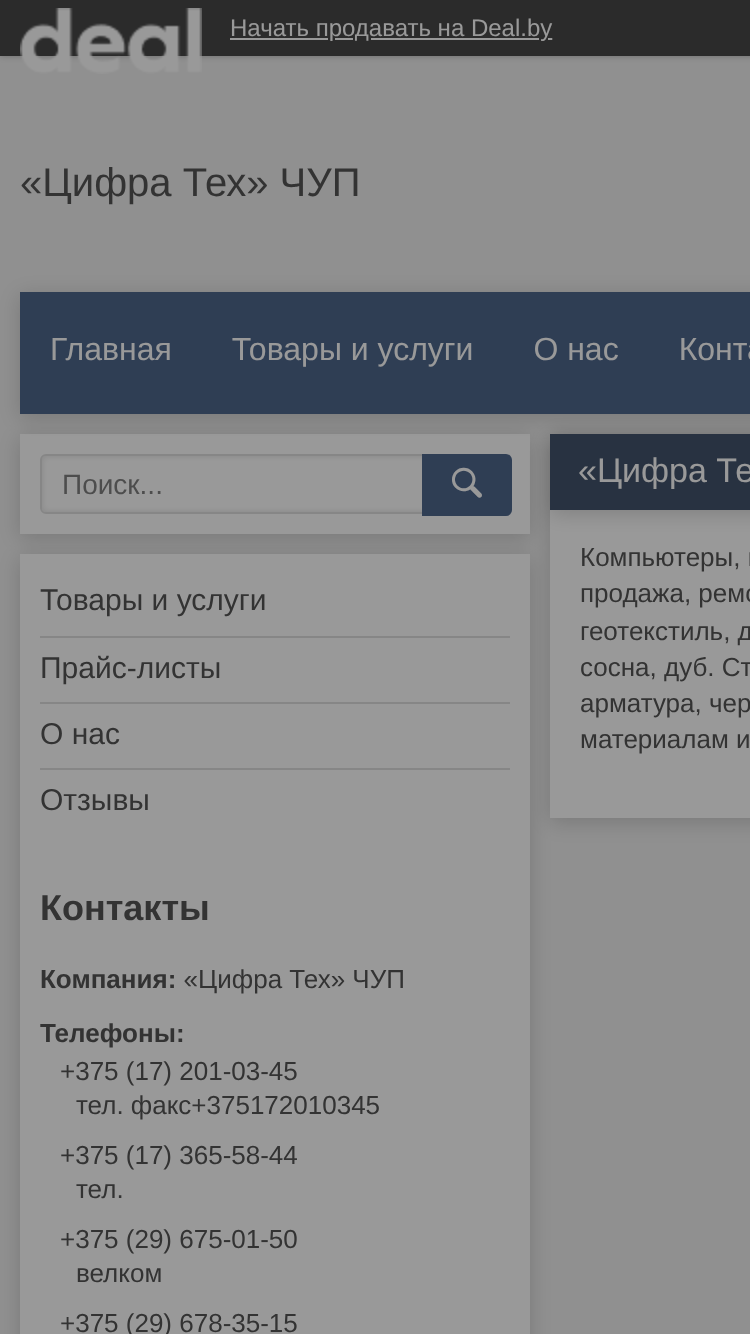Click the description starting with 'Компьютеры'
750x1334 pixels.
pos(665,649)
